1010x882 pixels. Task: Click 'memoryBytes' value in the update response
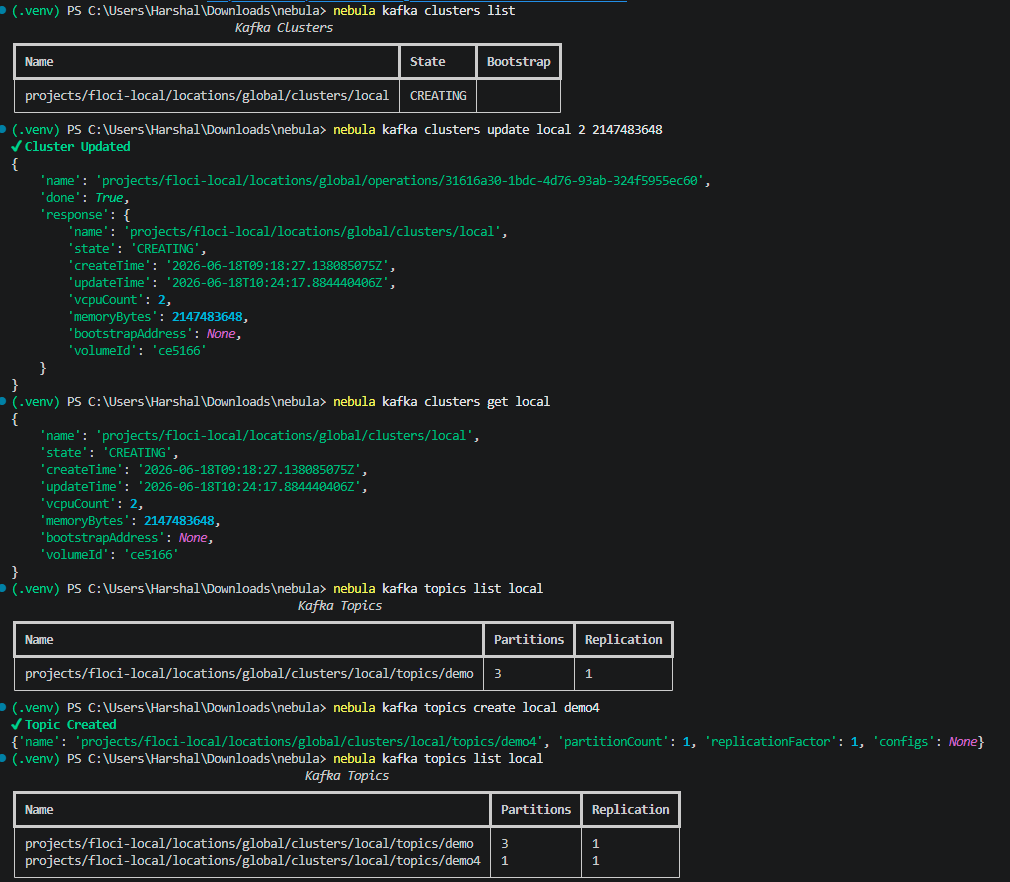point(207,316)
